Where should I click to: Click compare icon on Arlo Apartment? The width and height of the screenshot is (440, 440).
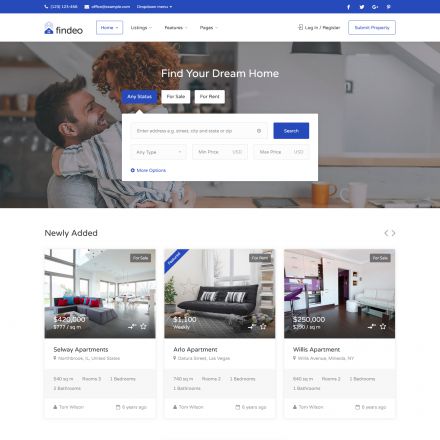coord(252,326)
